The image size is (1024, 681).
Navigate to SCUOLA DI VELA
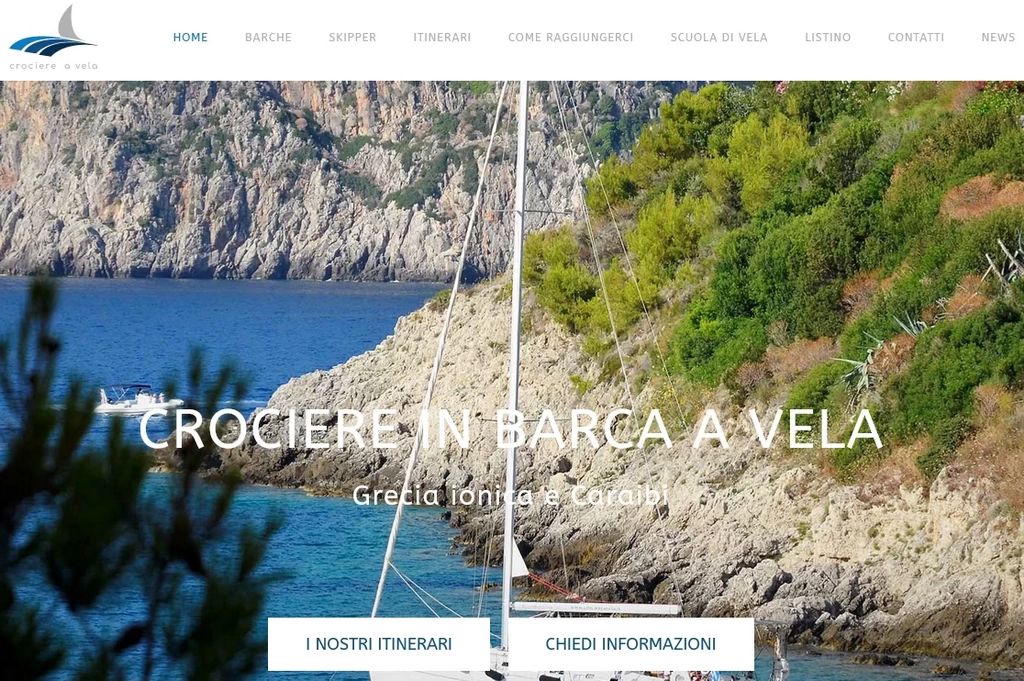tap(718, 37)
